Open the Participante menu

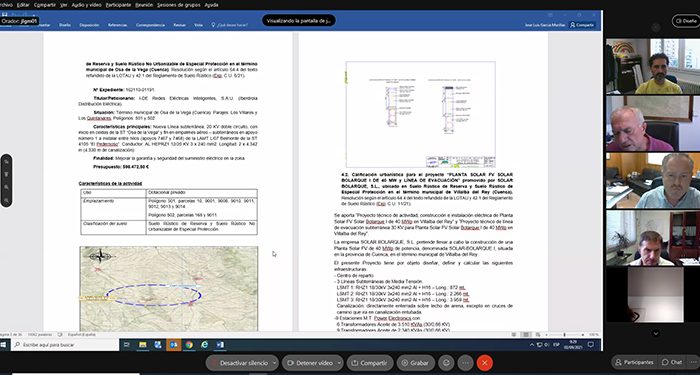(x=118, y=5)
